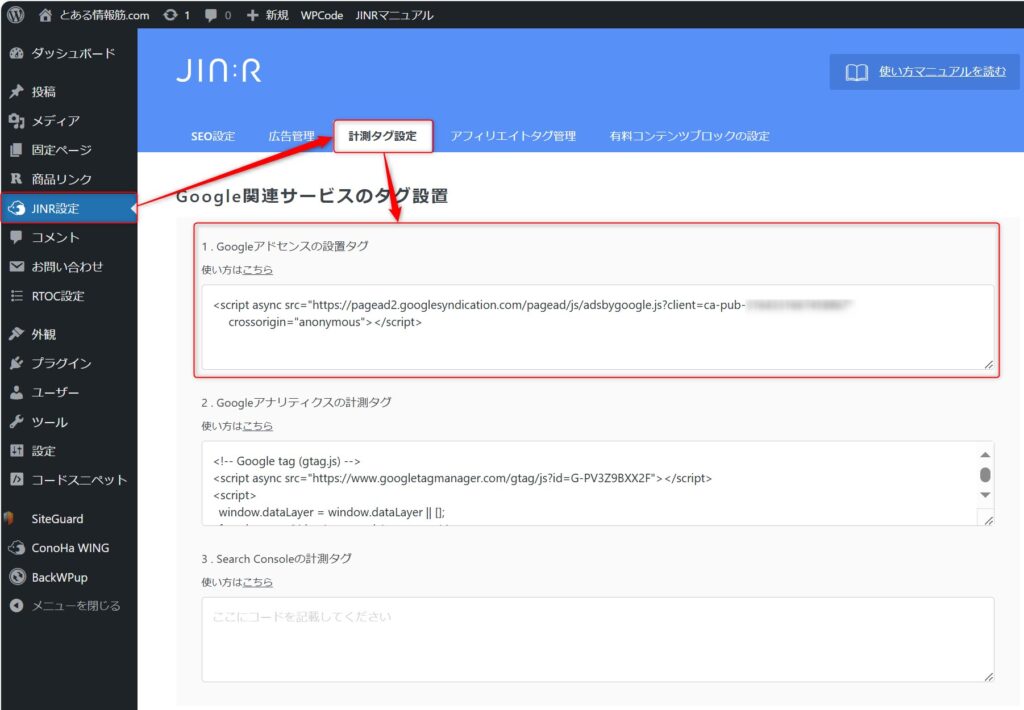Click the Media icon in sidebar

pos(17,121)
